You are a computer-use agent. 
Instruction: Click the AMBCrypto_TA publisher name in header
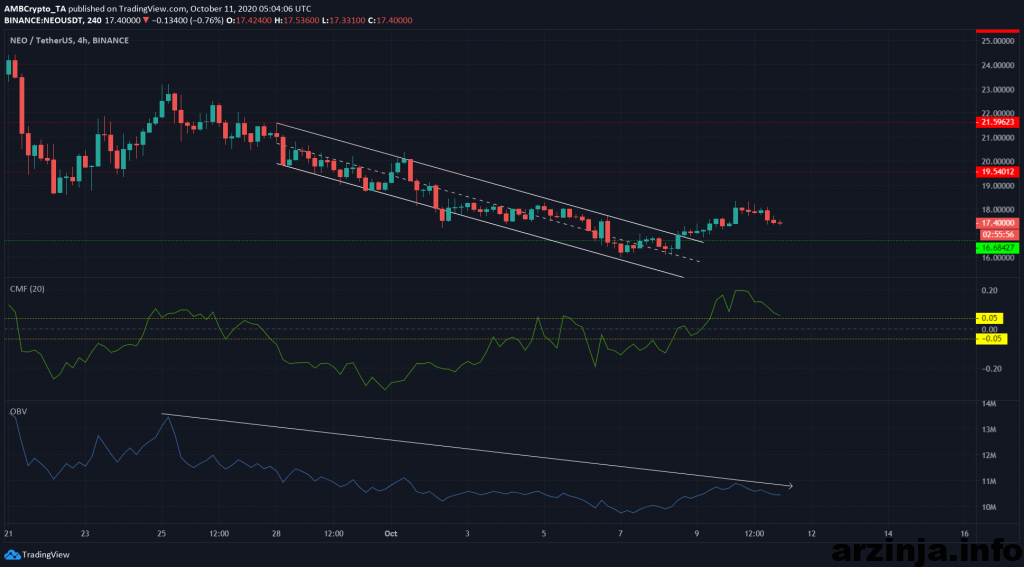39,6
